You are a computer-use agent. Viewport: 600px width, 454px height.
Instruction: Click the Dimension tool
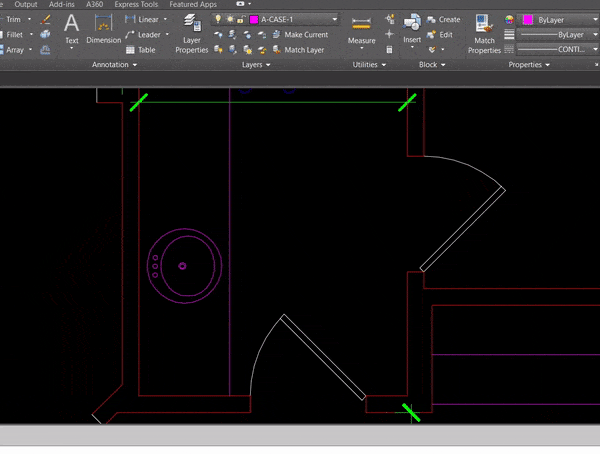click(103, 30)
